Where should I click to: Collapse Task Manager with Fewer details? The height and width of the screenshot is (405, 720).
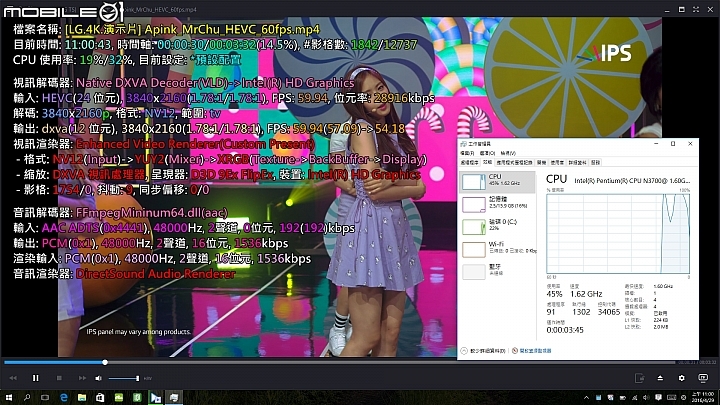click(483, 351)
